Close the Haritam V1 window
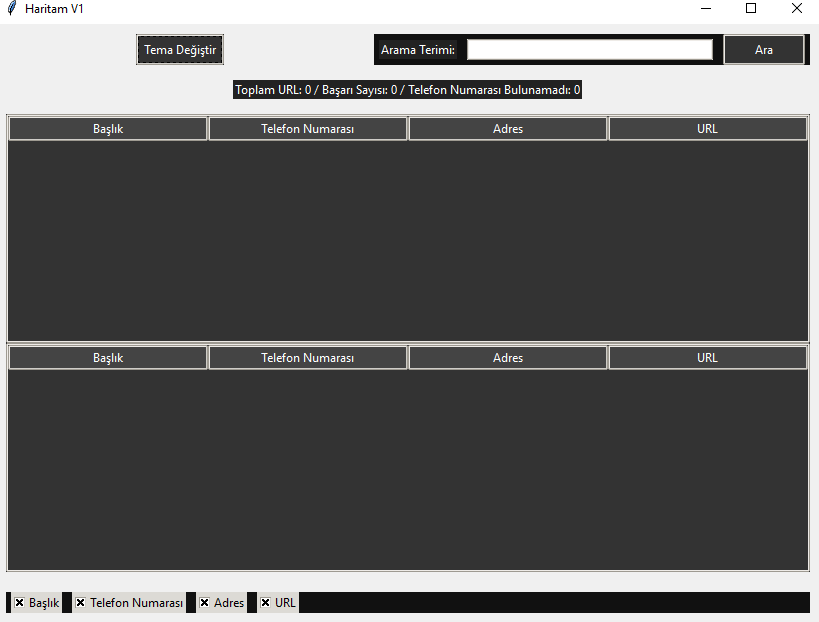819x622 pixels. pos(797,8)
